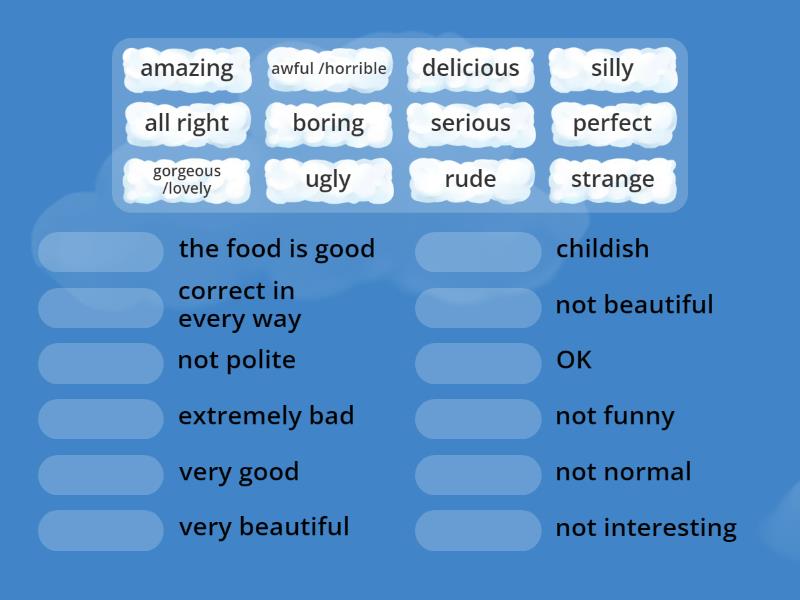Click the 'all right' cloud tile
Viewport: 800px width, 600px height.
(186, 124)
